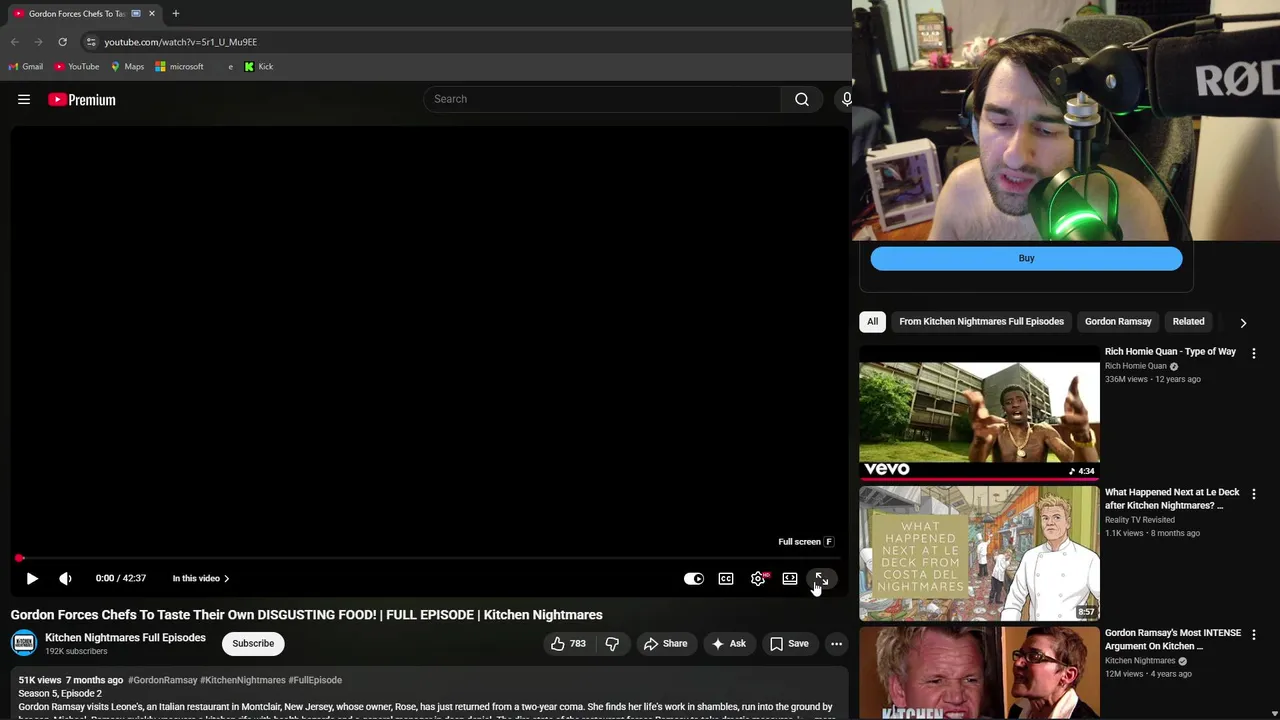Turn on closed captions
Image resolution: width=1280 pixels, height=720 pixels.
tap(726, 578)
